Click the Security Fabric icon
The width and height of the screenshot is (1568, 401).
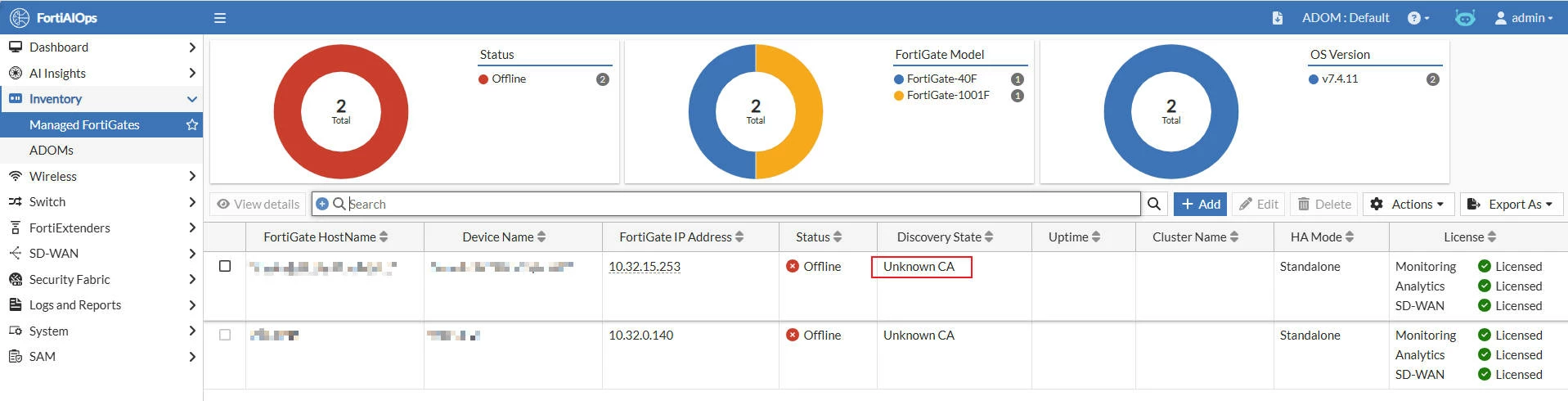(15, 279)
